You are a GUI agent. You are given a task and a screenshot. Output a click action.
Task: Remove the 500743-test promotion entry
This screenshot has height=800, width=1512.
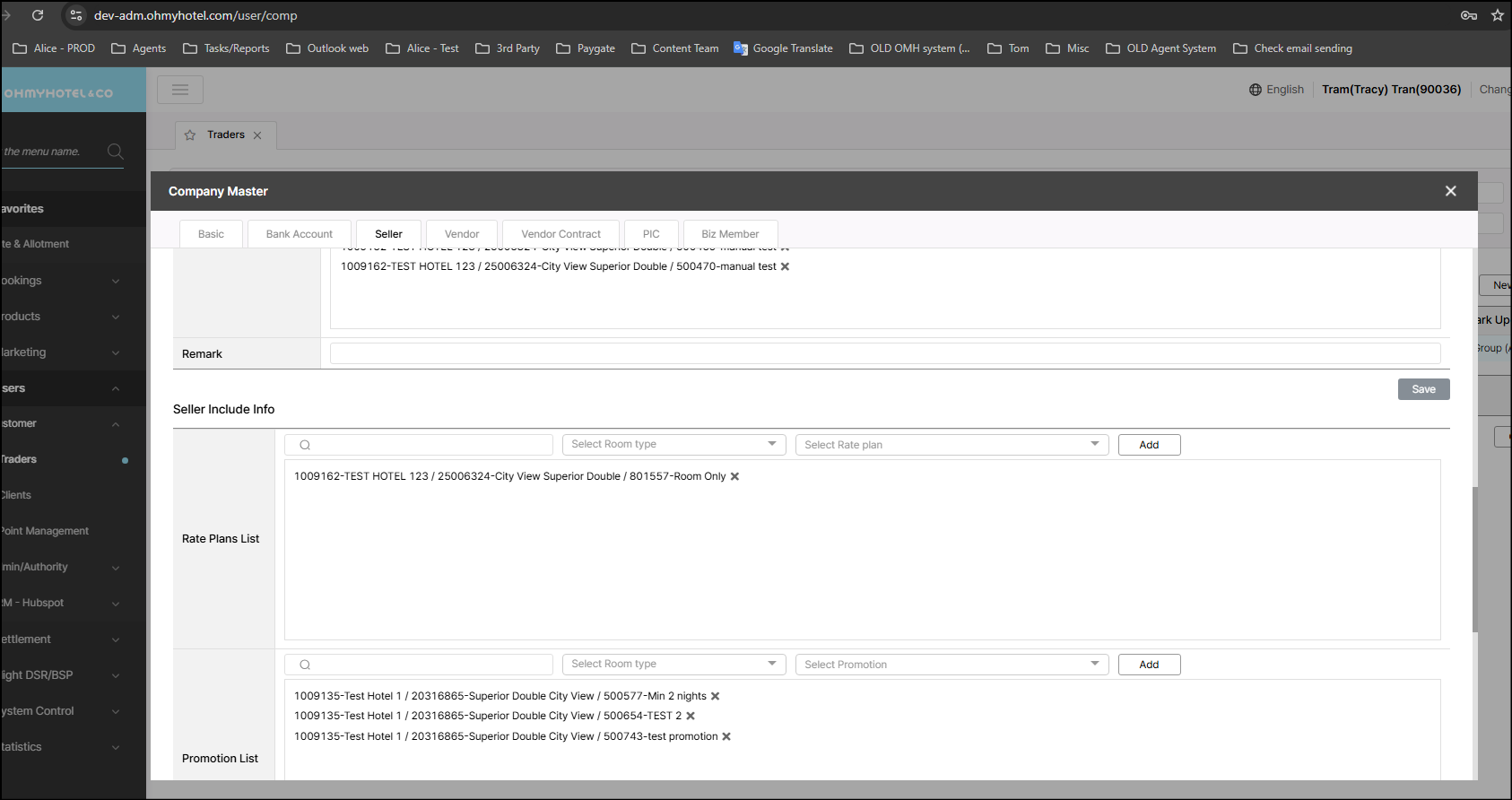click(726, 736)
